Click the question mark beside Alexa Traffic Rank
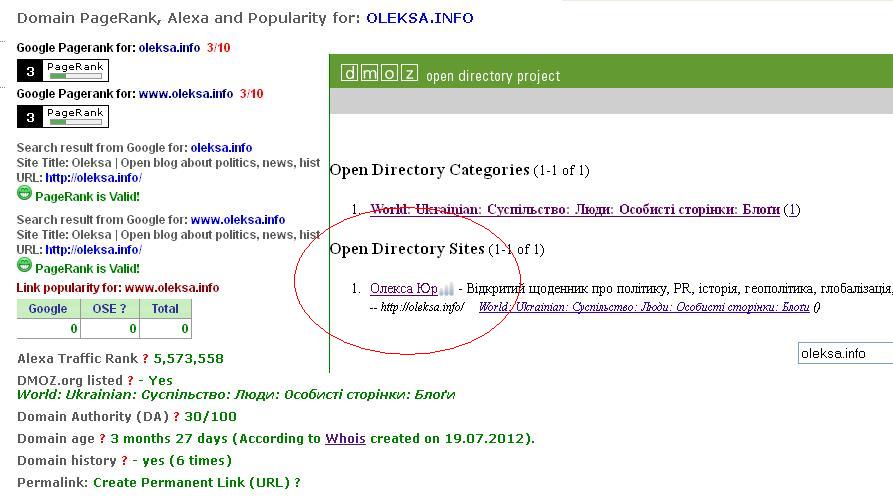The height and width of the screenshot is (502, 893). [145, 359]
